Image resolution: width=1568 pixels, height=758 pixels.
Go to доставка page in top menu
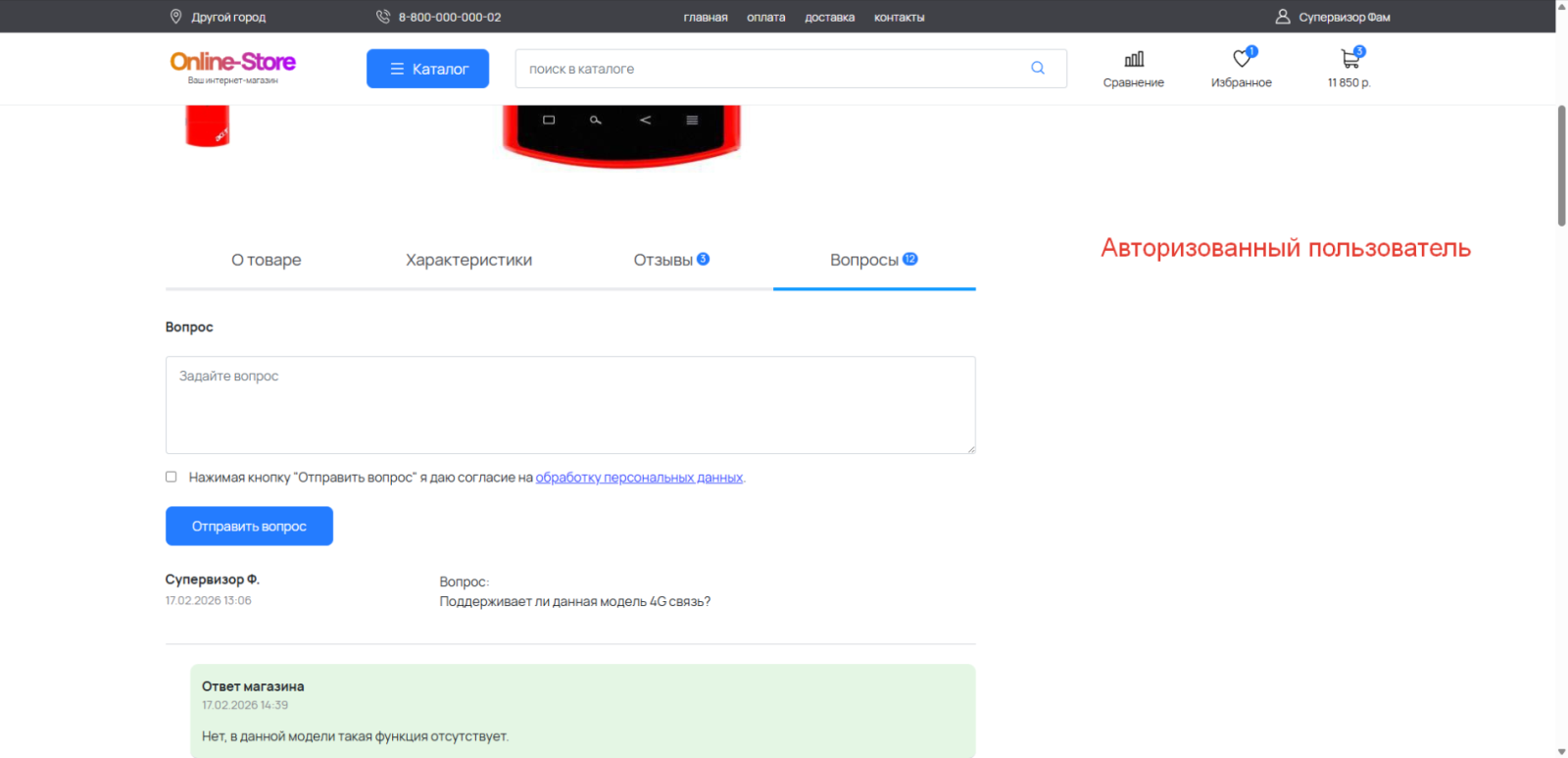[829, 18]
